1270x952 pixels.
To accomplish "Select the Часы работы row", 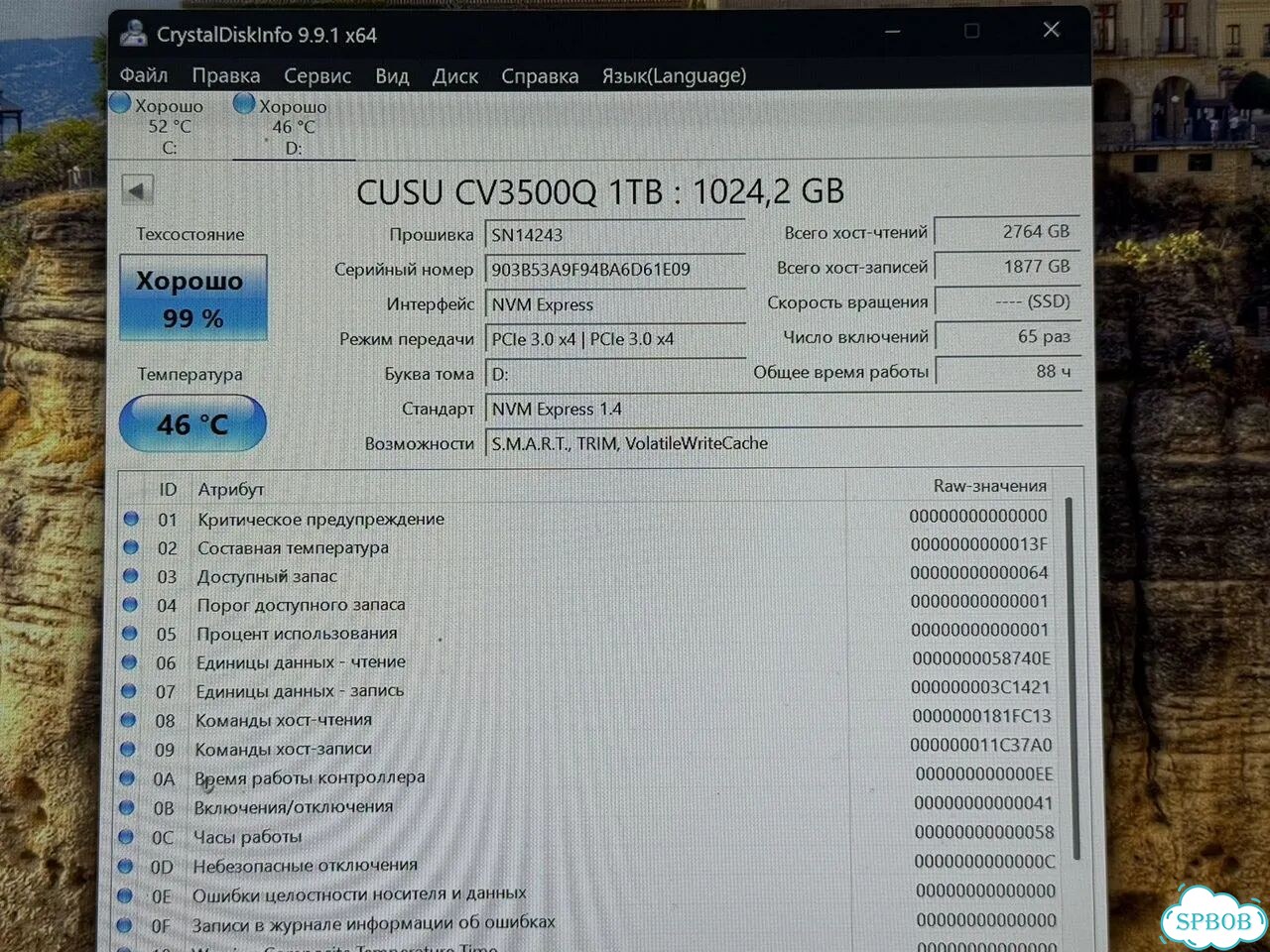I will point(589,835).
